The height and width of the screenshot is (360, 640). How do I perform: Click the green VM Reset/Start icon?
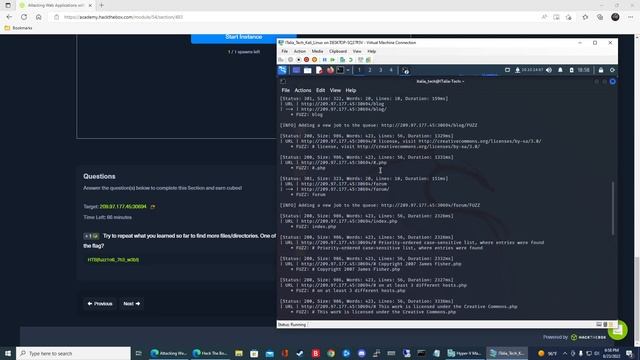[x=333, y=60]
